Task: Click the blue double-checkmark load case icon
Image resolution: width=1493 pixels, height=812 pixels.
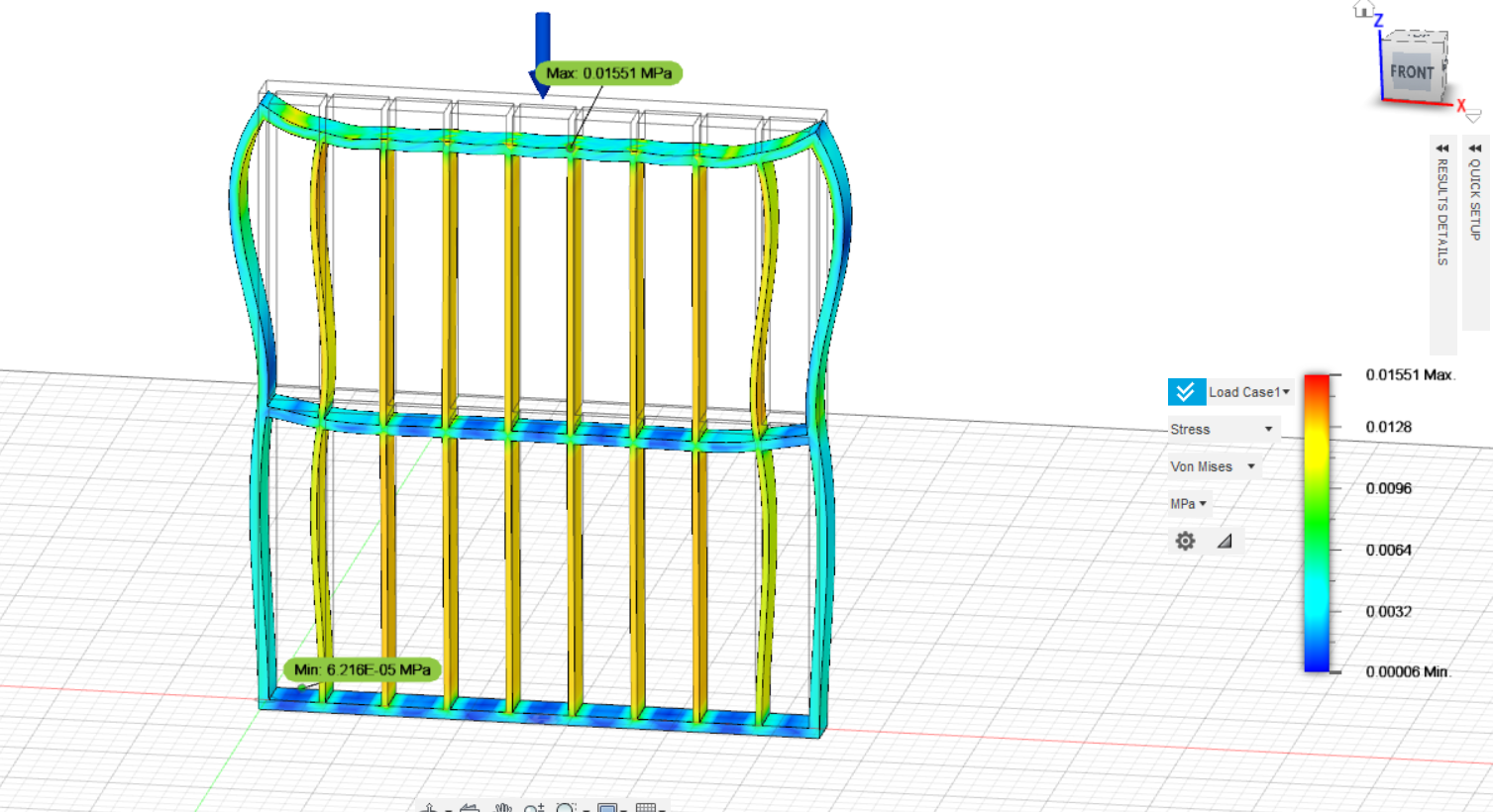Action: (1186, 392)
